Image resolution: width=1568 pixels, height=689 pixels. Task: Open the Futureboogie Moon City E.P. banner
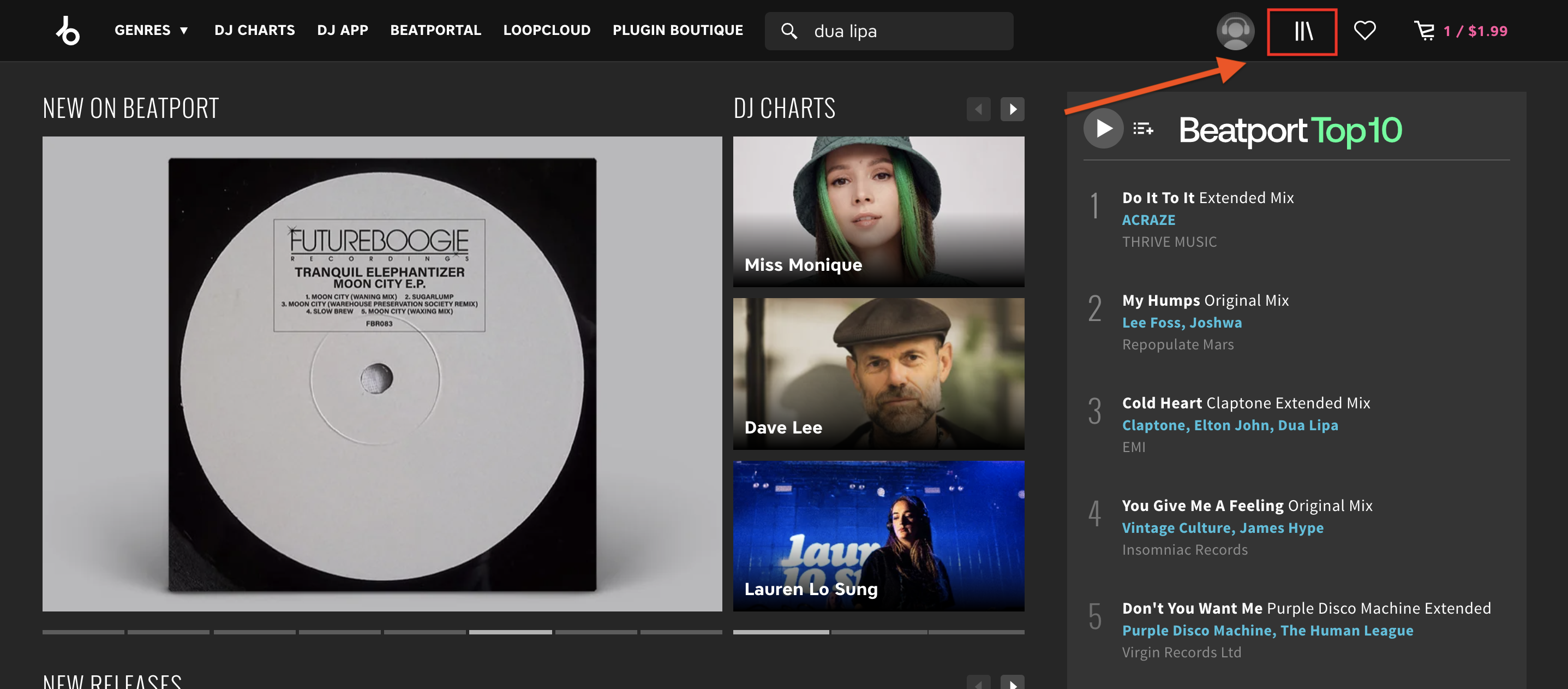[x=382, y=373]
